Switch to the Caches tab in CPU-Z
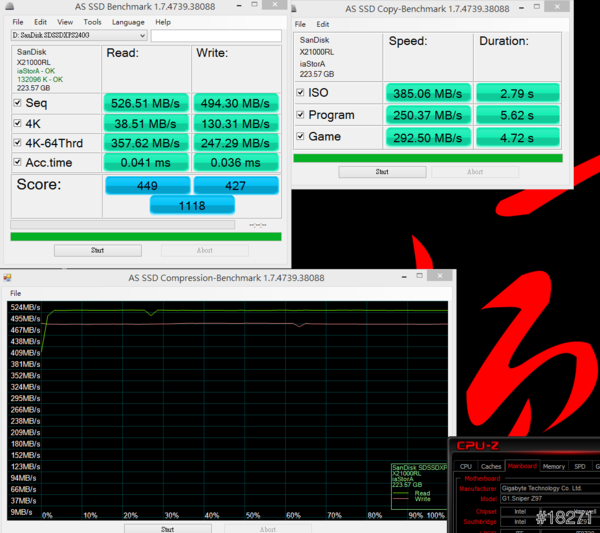 (x=491, y=466)
